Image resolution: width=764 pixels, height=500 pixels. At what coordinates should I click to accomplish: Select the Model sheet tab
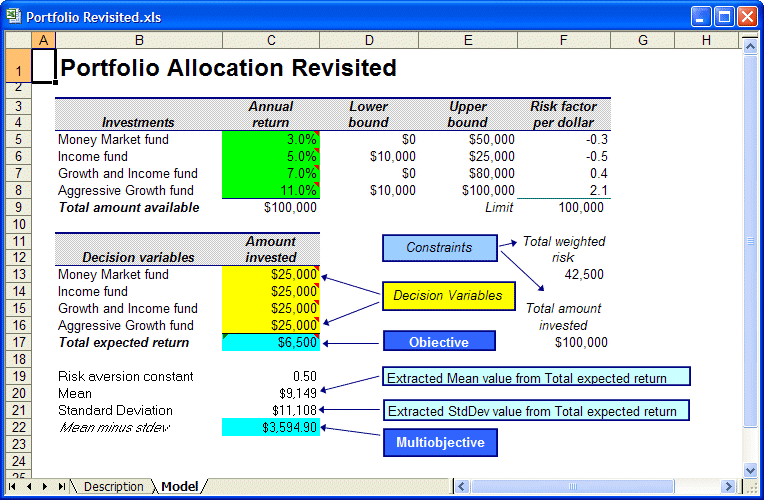coord(179,486)
